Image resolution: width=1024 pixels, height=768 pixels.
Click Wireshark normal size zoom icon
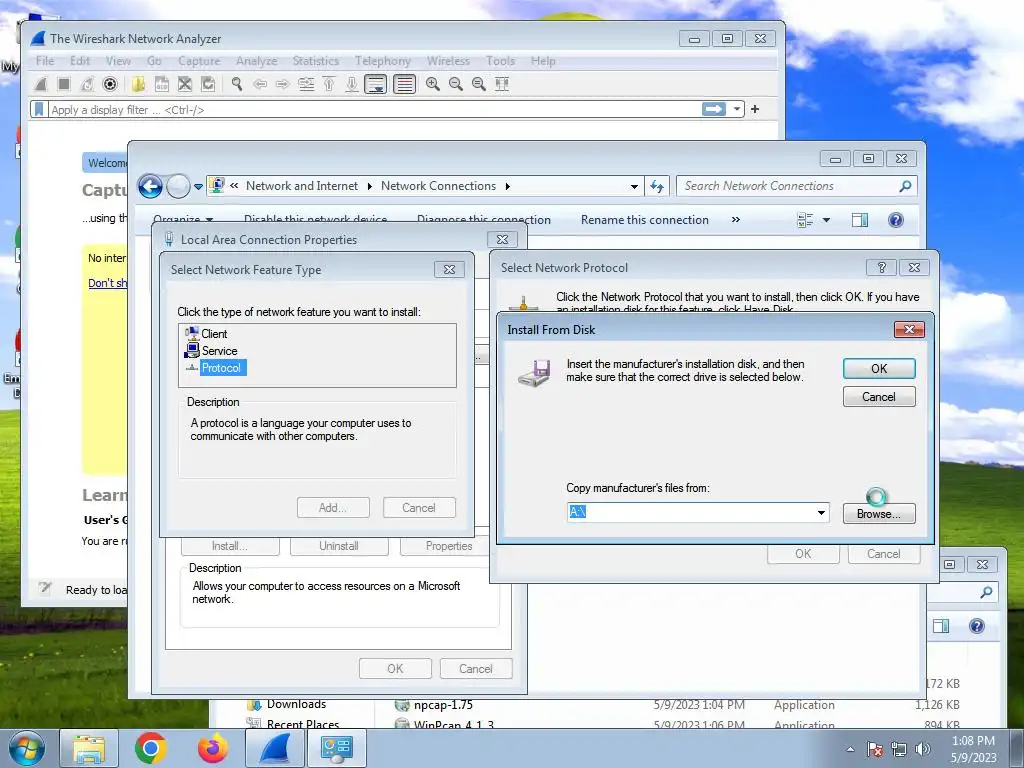(x=479, y=84)
